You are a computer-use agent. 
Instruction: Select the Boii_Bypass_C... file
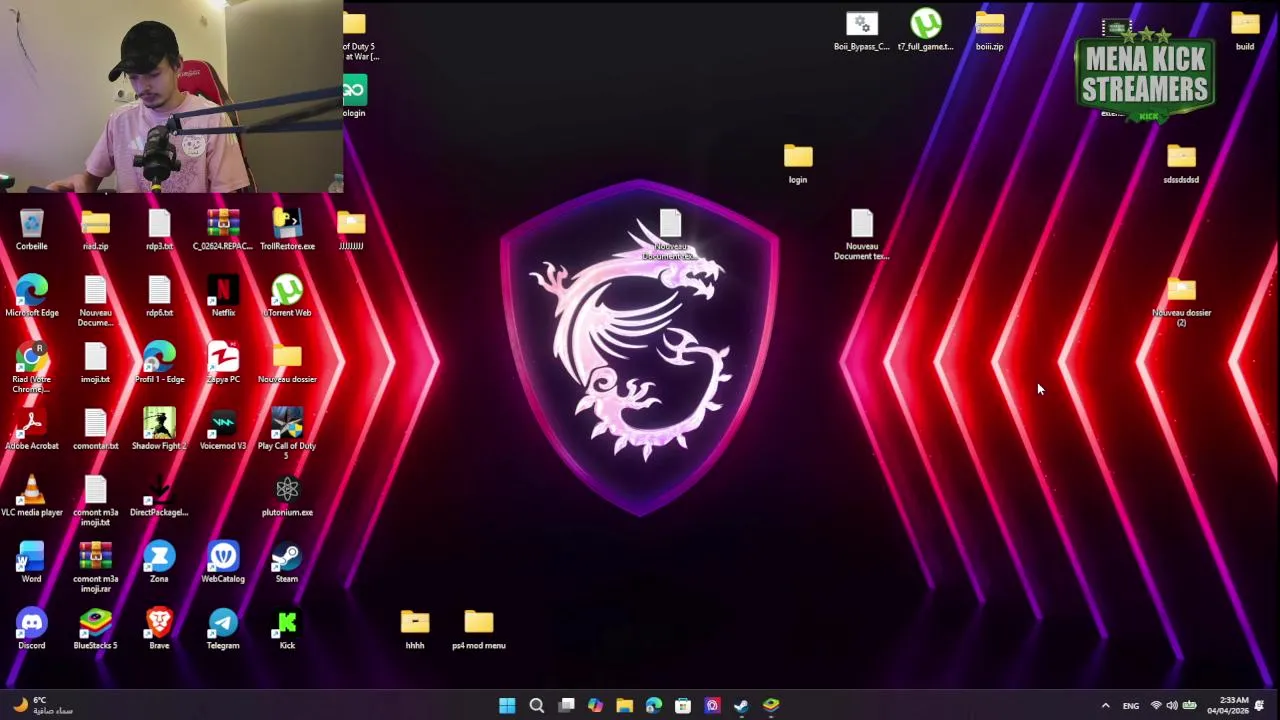pos(862,30)
